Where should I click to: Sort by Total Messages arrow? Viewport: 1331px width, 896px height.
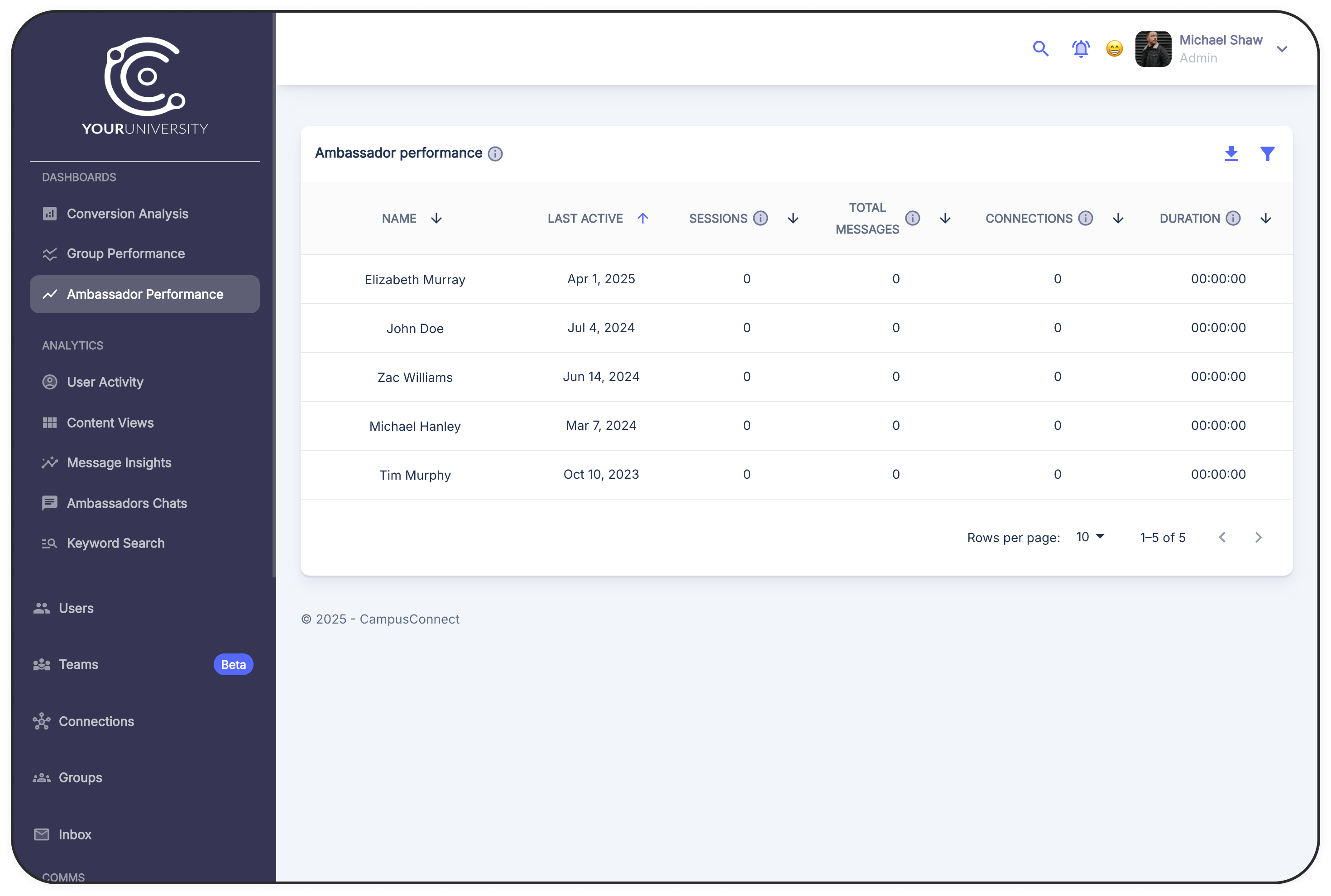point(945,218)
